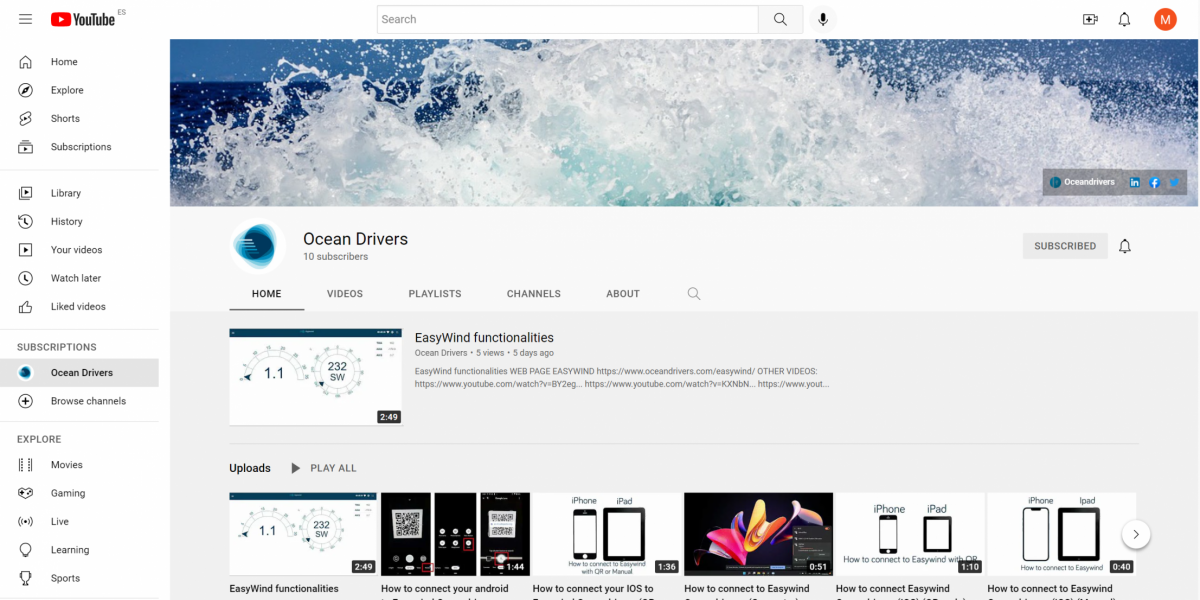Search within channel using magnifier icon
The height and width of the screenshot is (600, 1200).
(694, 294)
